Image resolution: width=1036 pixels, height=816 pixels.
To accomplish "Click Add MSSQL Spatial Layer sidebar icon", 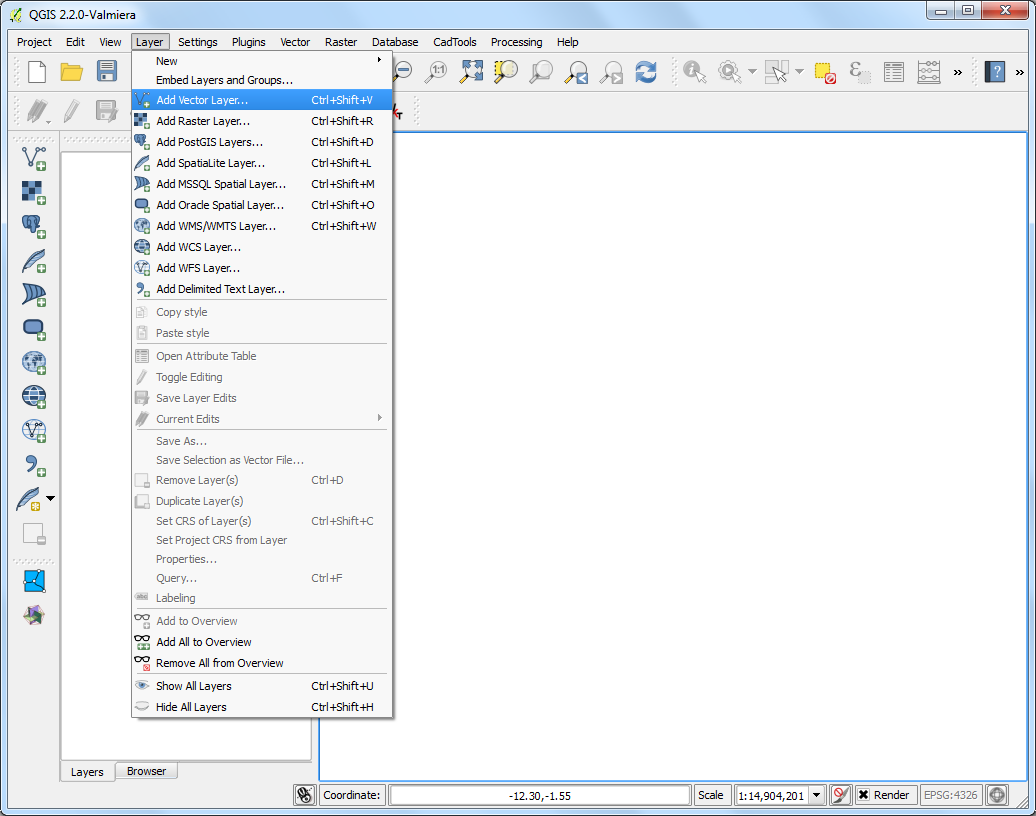I will (34, 295).
